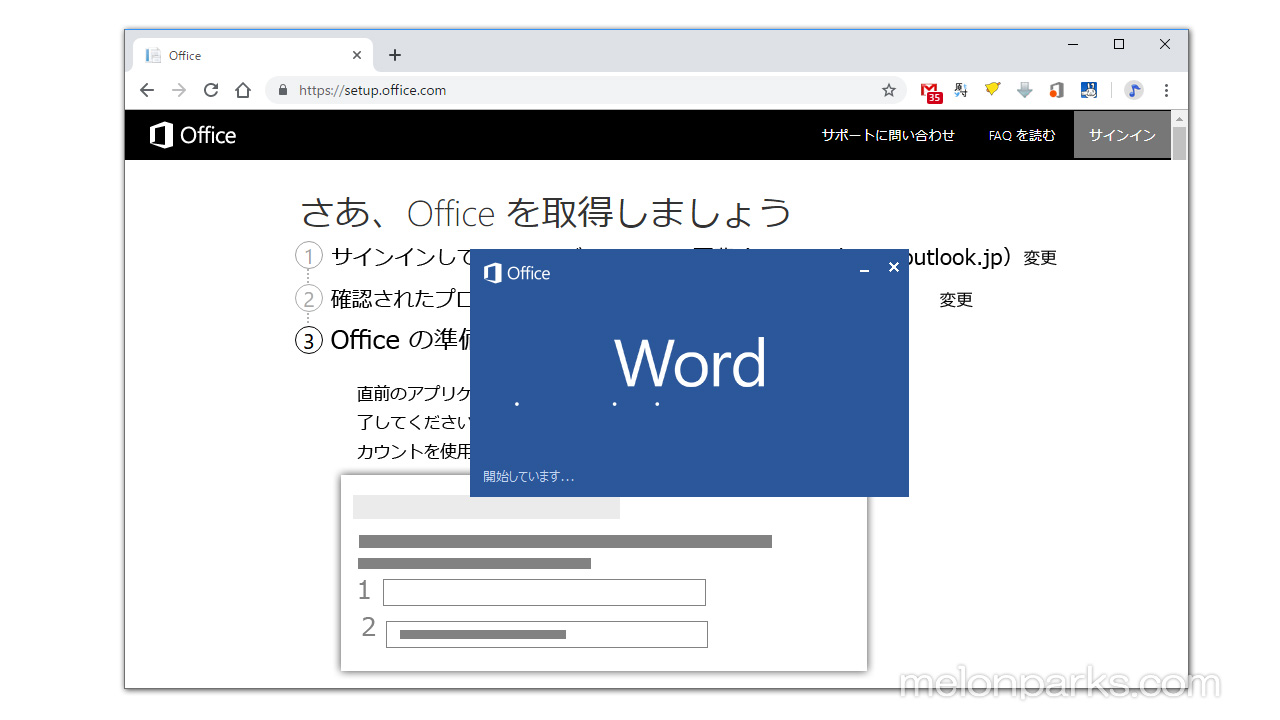Open a new browser tab
The height and width of the screenshot is (720, 1280).
click(x=395, y=55)
